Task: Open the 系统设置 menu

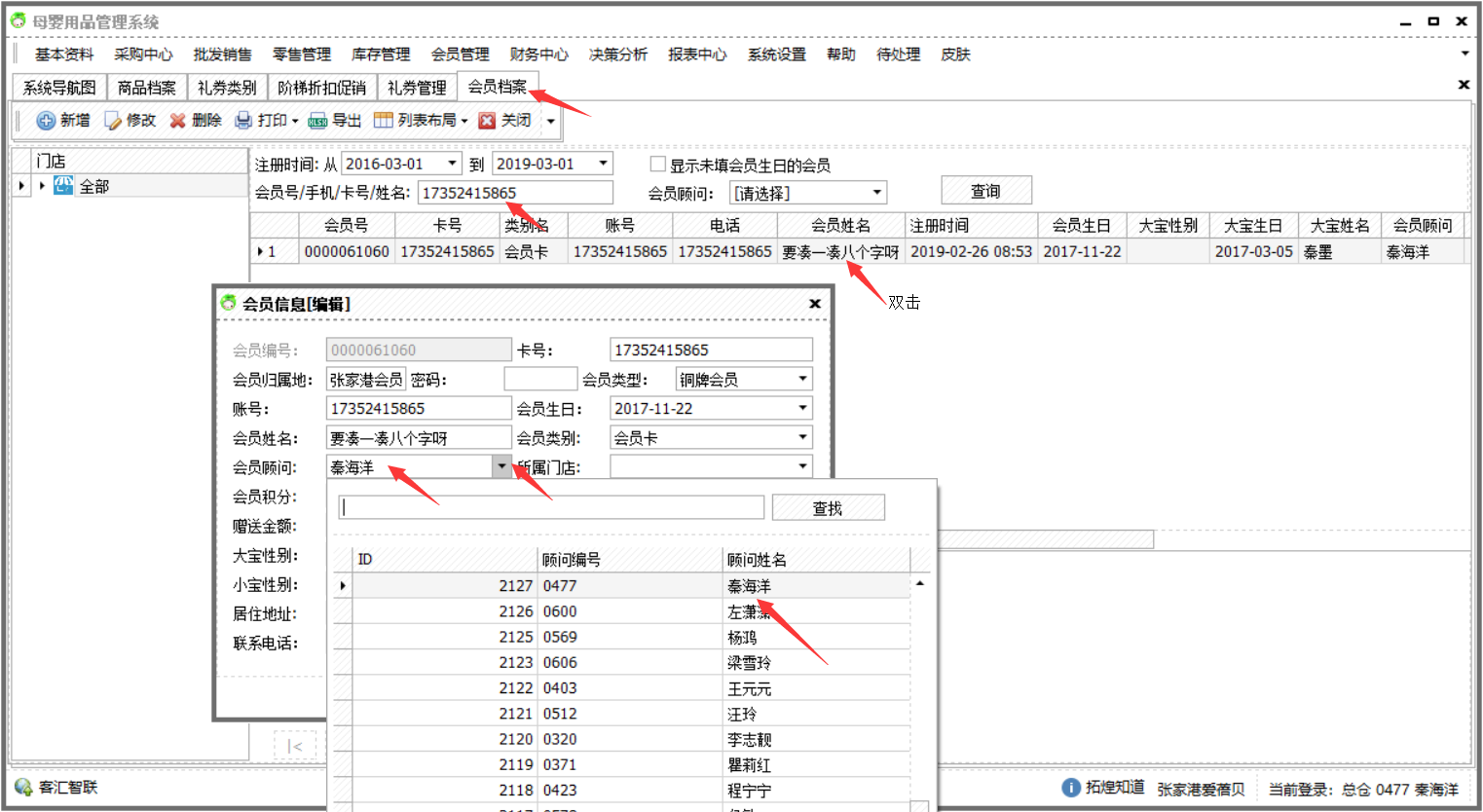Action: 777,55
